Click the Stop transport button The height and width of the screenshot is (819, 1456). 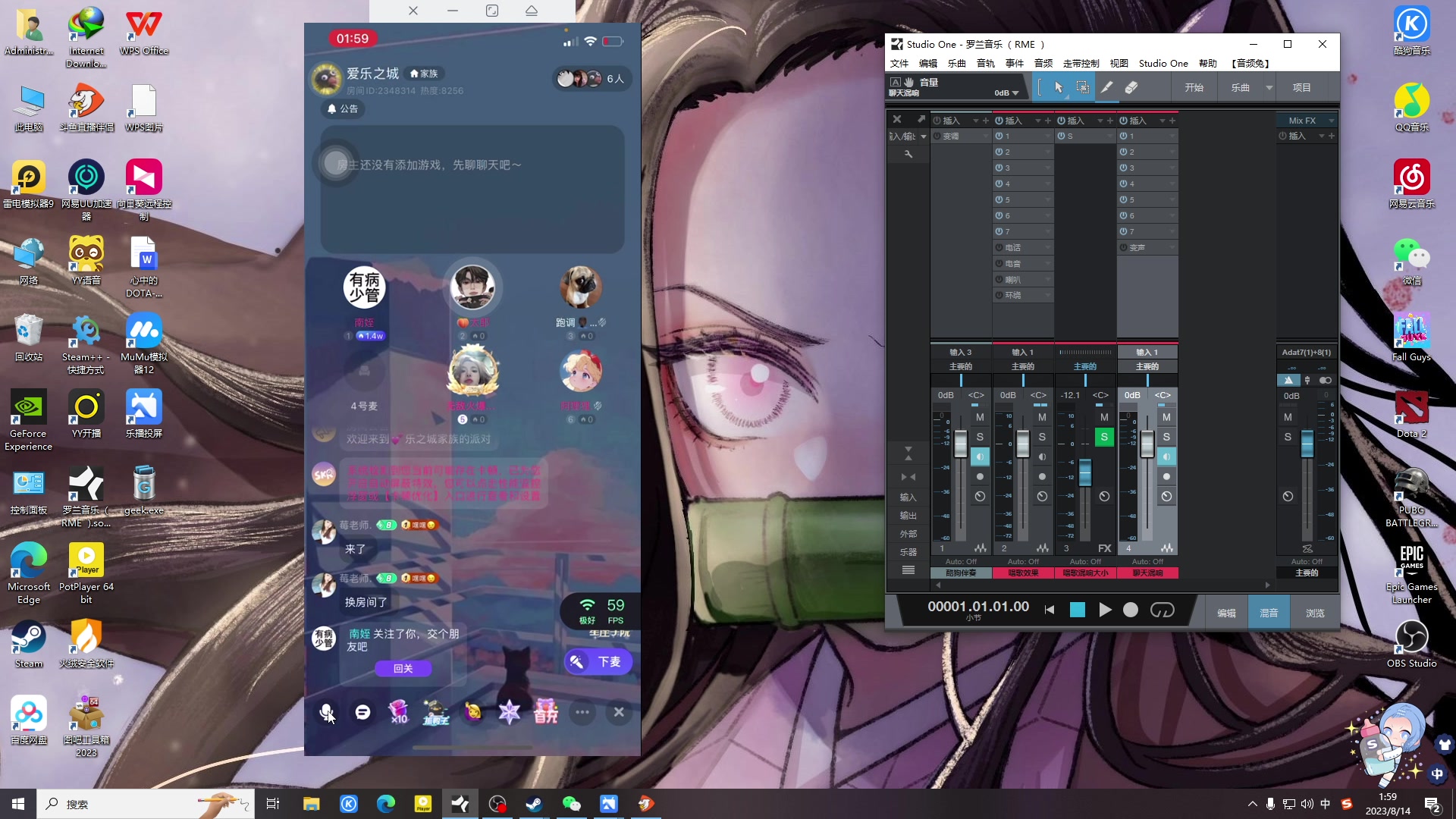[x=1078, y=610]
